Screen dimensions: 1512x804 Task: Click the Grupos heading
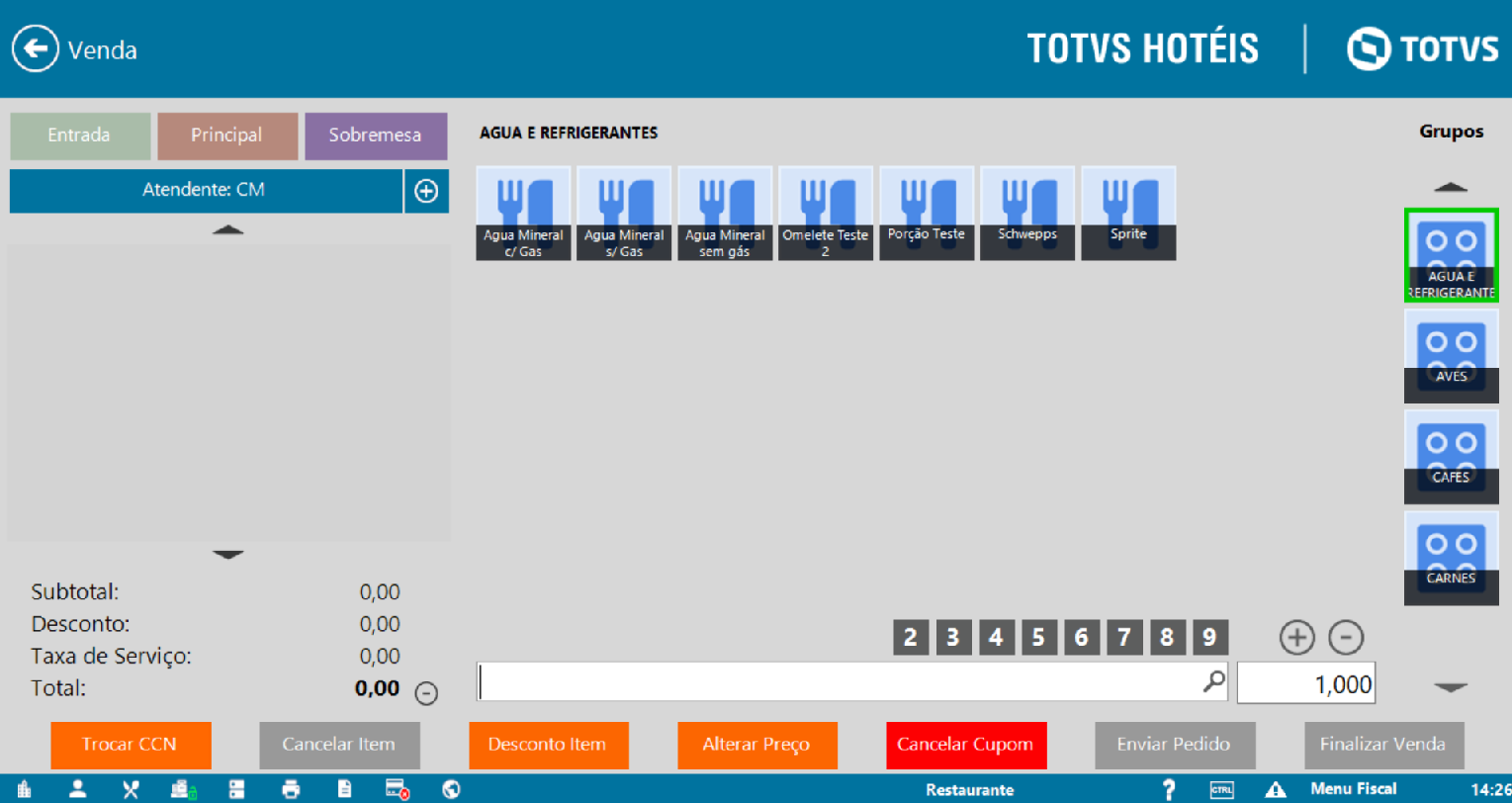[1451, 132]
